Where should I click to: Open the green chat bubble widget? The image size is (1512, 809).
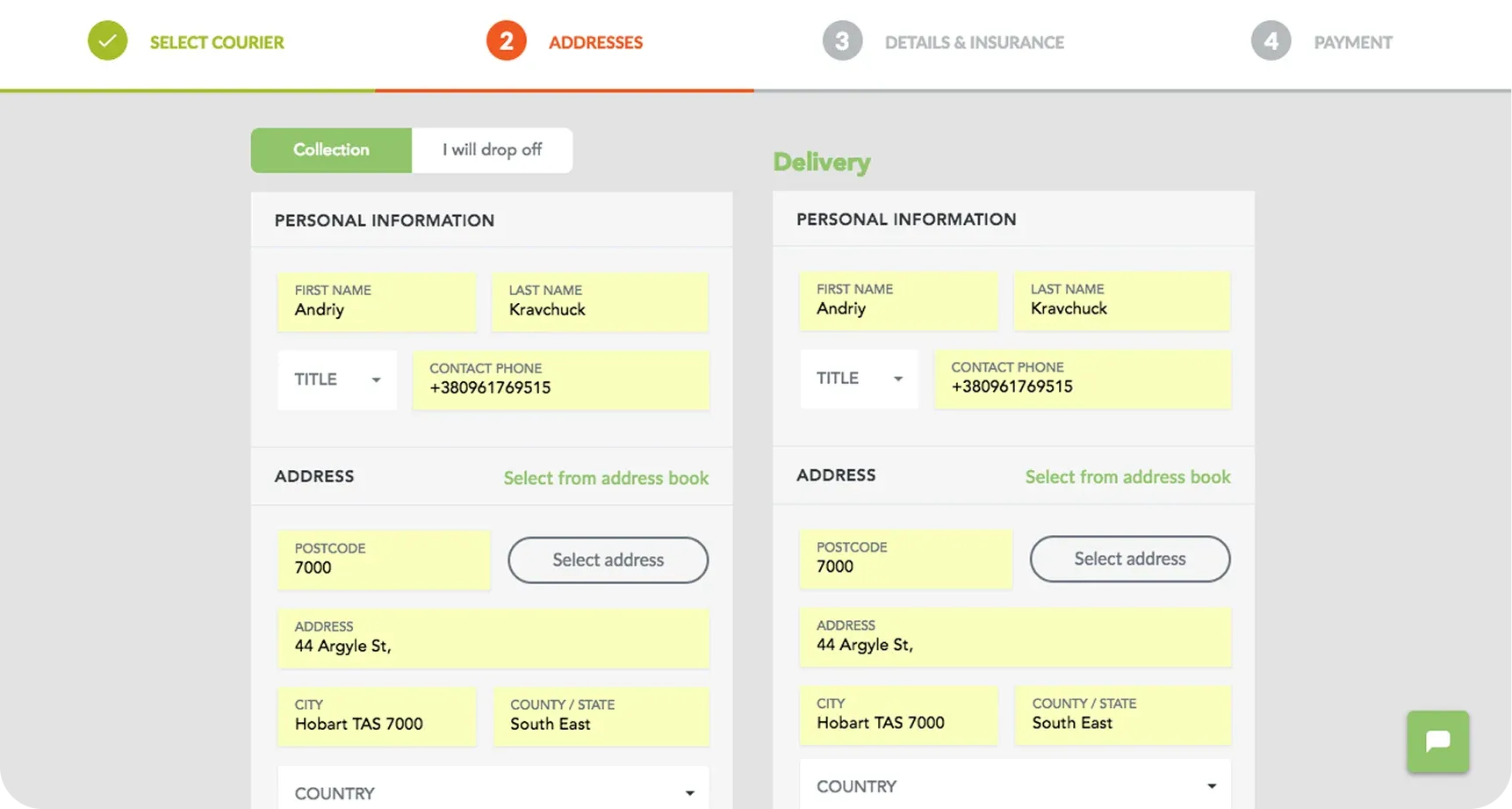click(x=1437, y=741)
